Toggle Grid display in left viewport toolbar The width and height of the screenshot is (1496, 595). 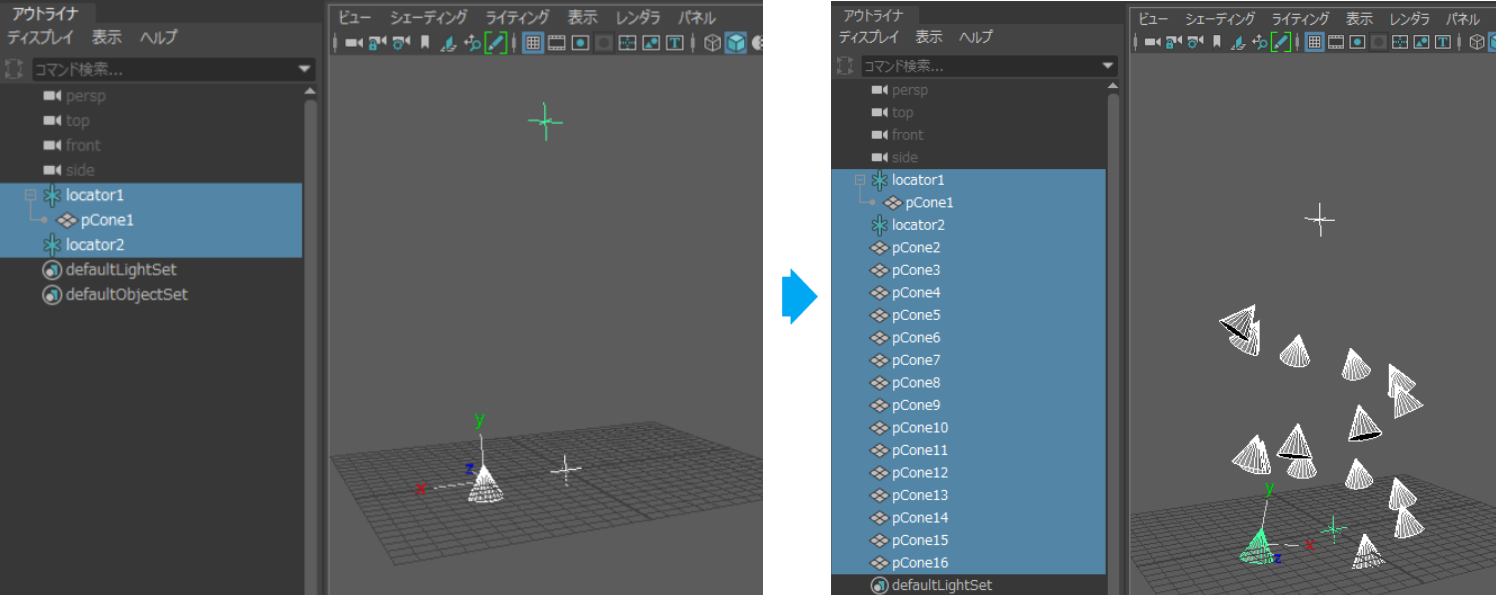click(x=533, y=43)
